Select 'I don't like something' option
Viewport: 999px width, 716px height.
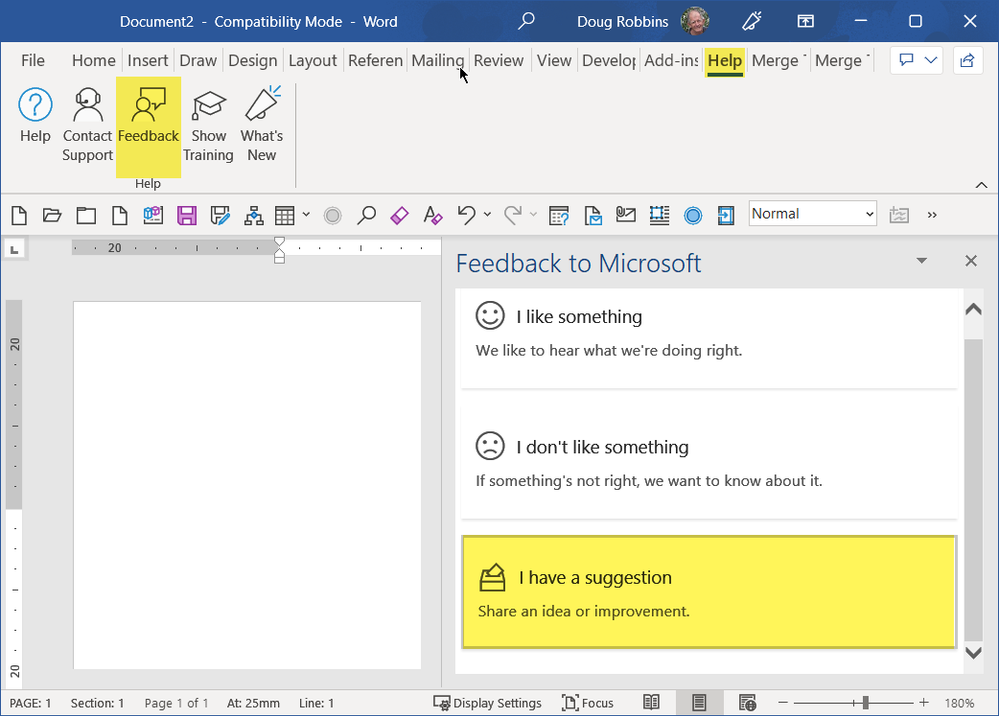709,462
